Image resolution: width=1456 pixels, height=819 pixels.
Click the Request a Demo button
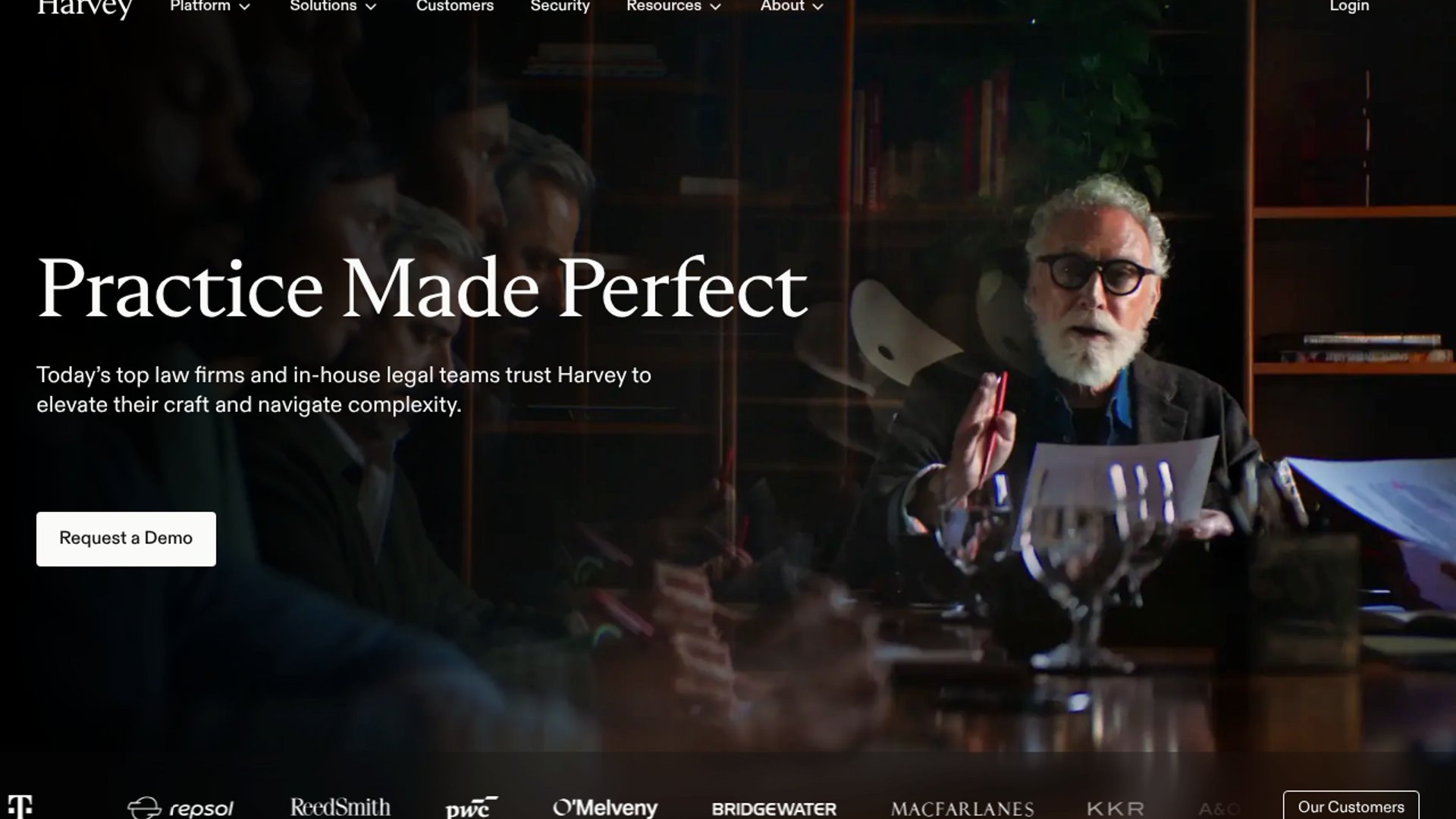[126, 538]
